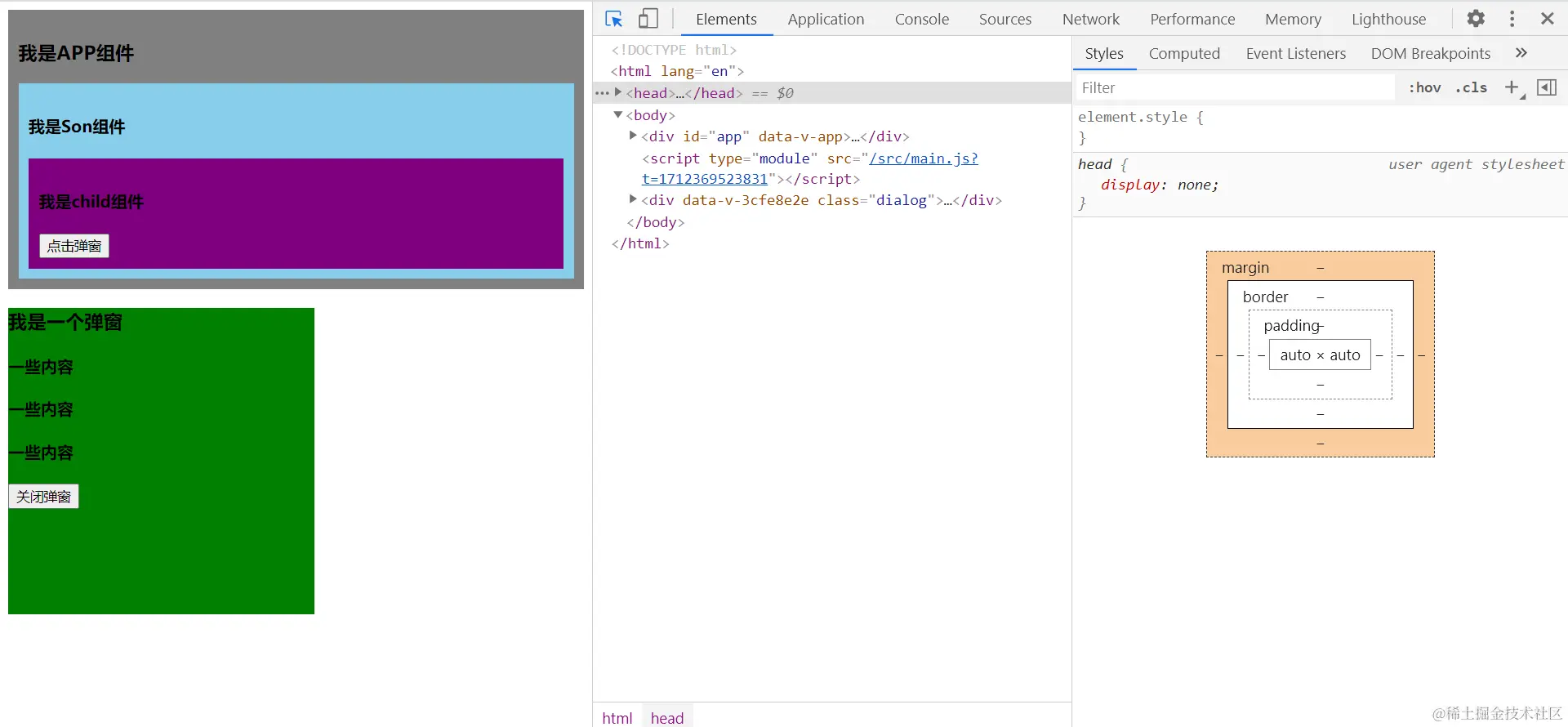1568x727 pixels.
Task: Select the DOCTYPE html line
Action: pos(674,50)
